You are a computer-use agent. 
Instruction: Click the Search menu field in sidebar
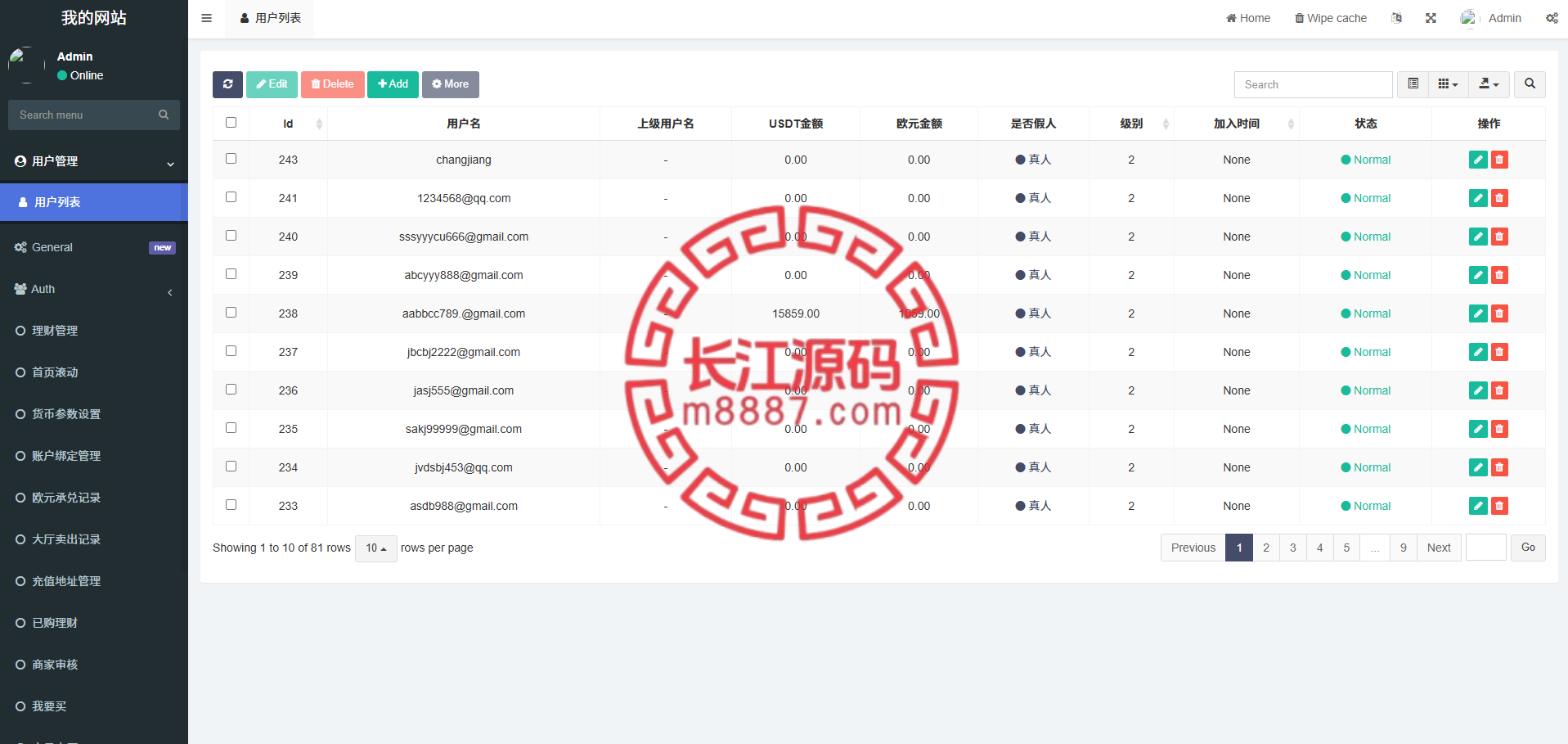point(82,115)
